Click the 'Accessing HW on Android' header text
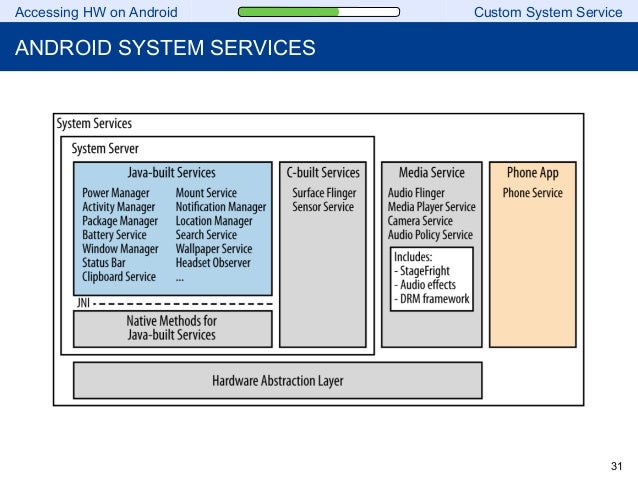Screen dimensions: 638x479 coord(96,12)
